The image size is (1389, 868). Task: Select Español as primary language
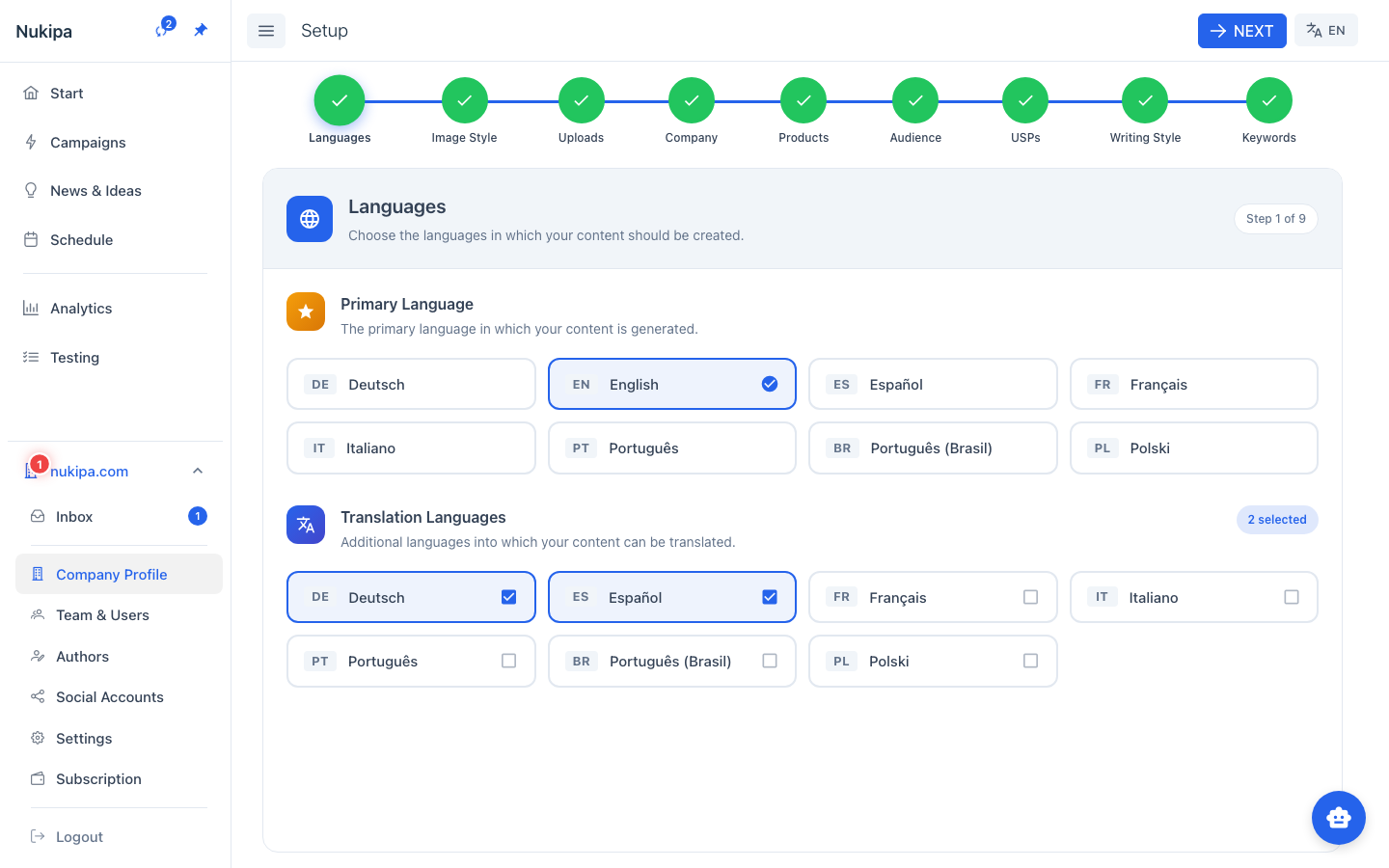pos(932,384)
